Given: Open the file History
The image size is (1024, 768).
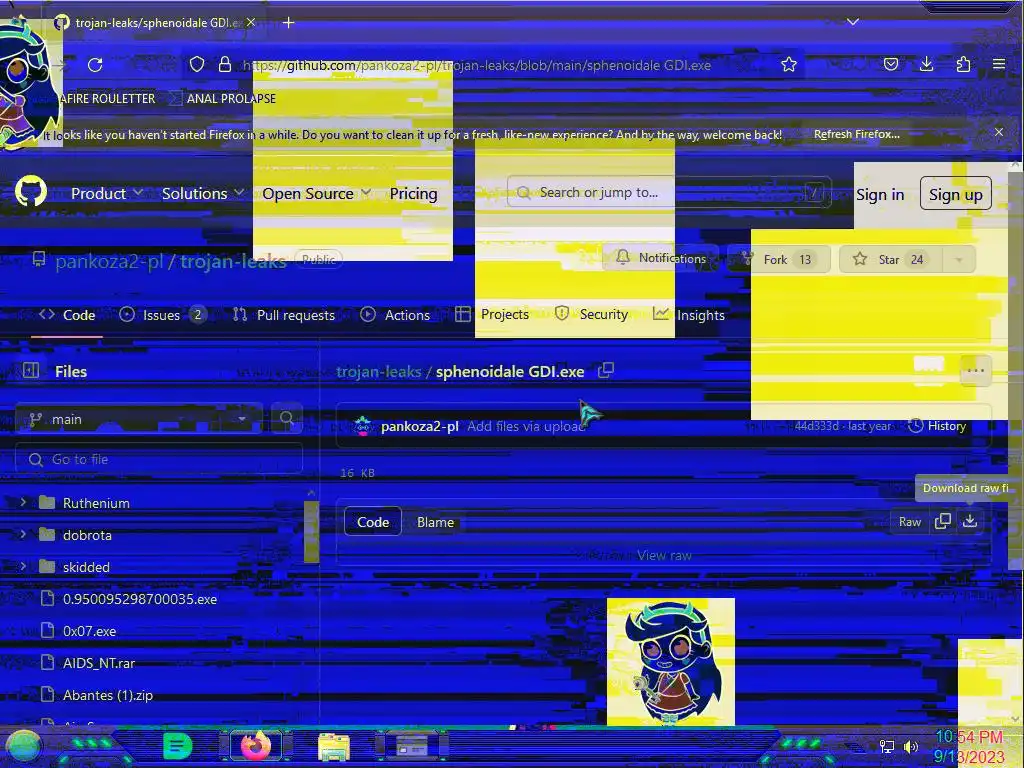Looking at the screenshot, I should pos(937,426).
